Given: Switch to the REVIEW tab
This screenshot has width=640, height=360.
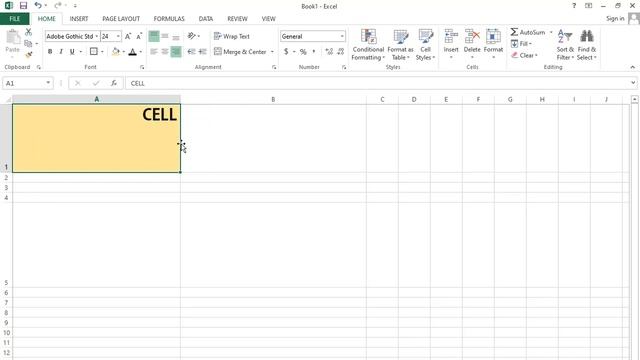Looking at the screenshot, I should [237, 19].
